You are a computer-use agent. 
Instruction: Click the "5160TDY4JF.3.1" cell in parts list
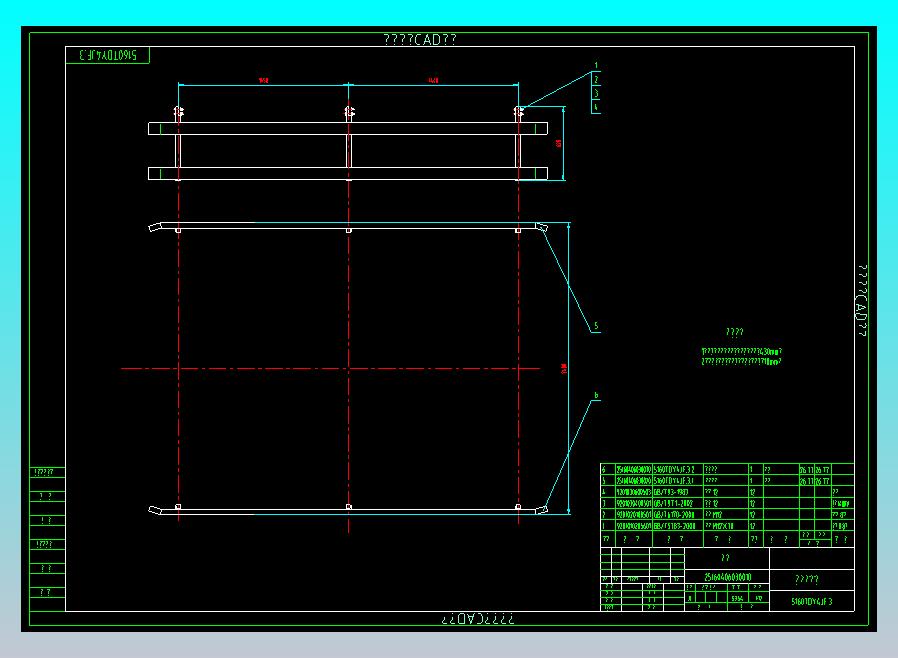pos(678,480)
